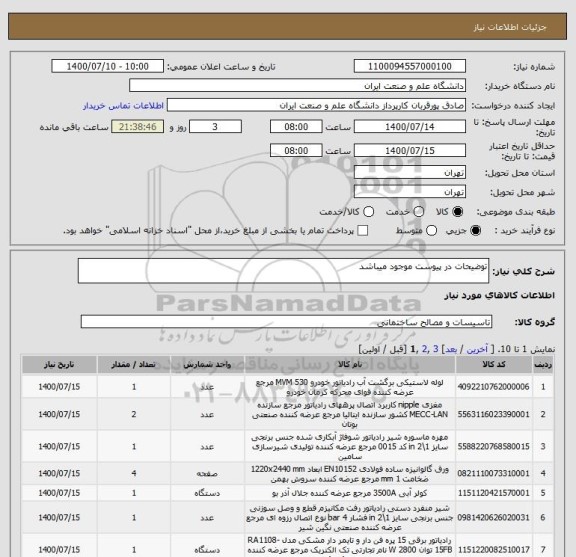
Task: Click the دستگاه unit cell in row 5
Action: 207,493
